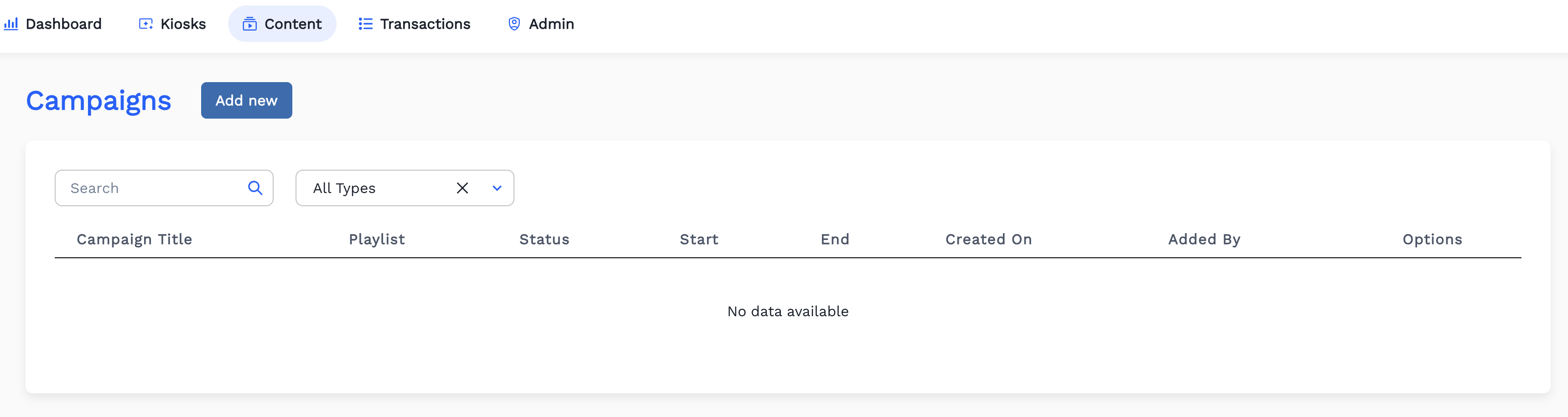Click the Created On column header
This screenshot has height=417, width=1568.
click(988, 239)
